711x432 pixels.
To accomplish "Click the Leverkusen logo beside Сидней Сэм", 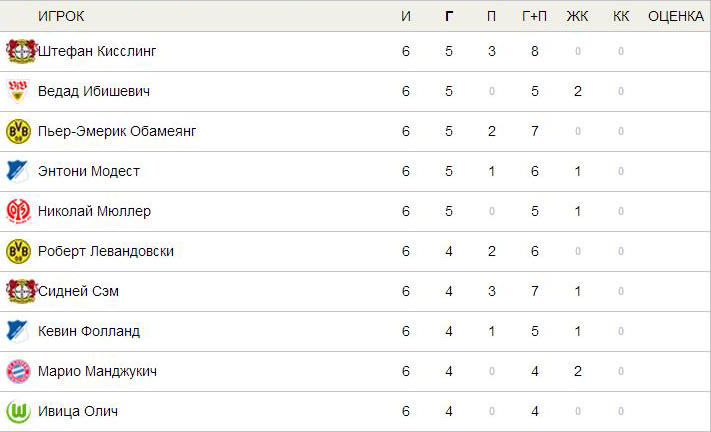I will click(x=21, y=291).
